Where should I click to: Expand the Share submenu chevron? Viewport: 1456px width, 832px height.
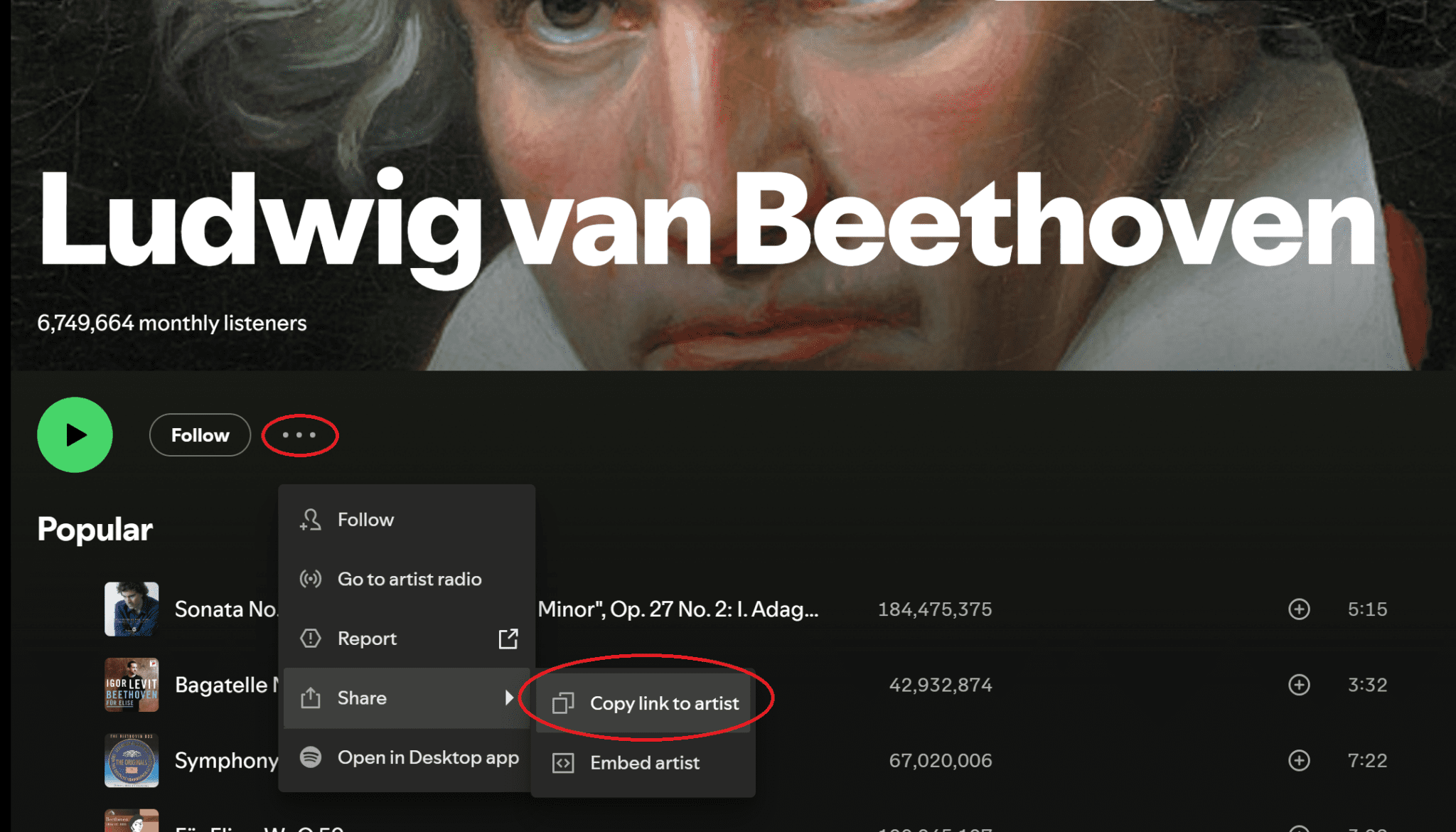point(510,698)
